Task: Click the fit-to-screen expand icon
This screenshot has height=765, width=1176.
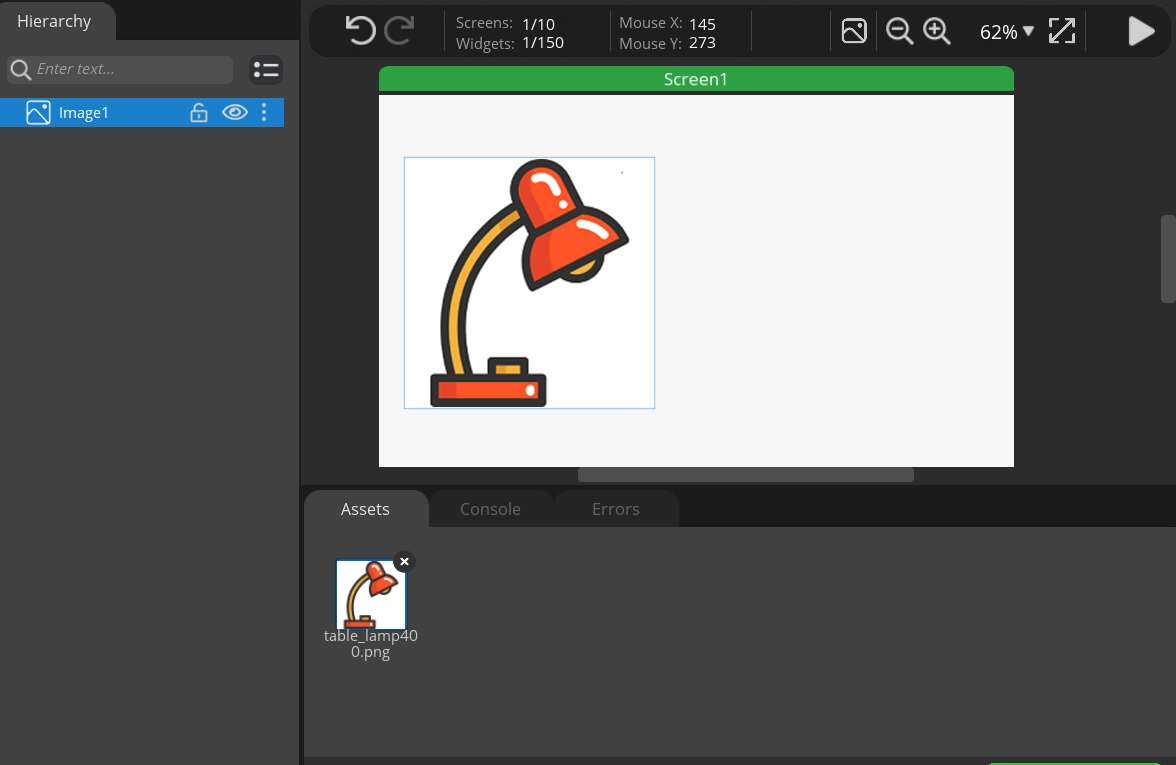Action: click(x=1061, y=31)
